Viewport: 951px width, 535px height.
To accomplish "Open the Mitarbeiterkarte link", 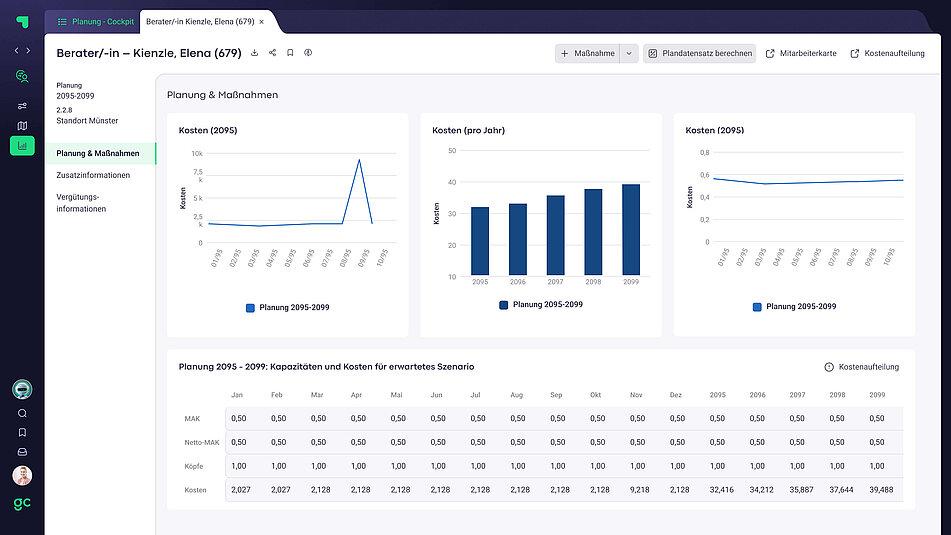I will pos(801,54).
